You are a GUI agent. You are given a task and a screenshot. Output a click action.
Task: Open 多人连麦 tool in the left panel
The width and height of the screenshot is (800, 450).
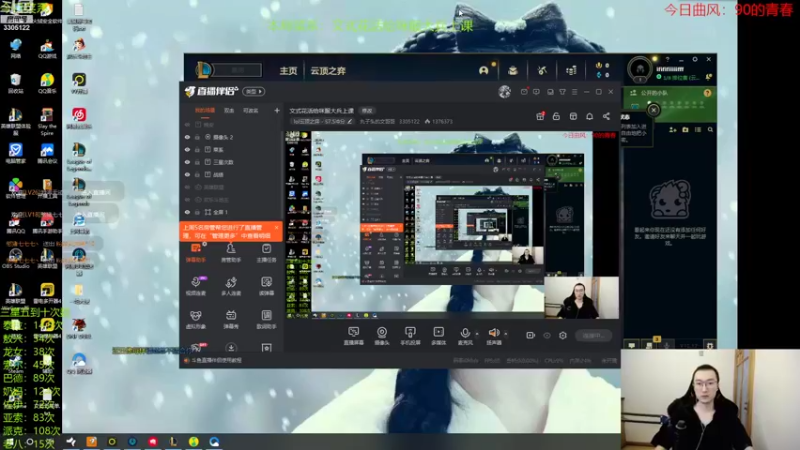231,286
